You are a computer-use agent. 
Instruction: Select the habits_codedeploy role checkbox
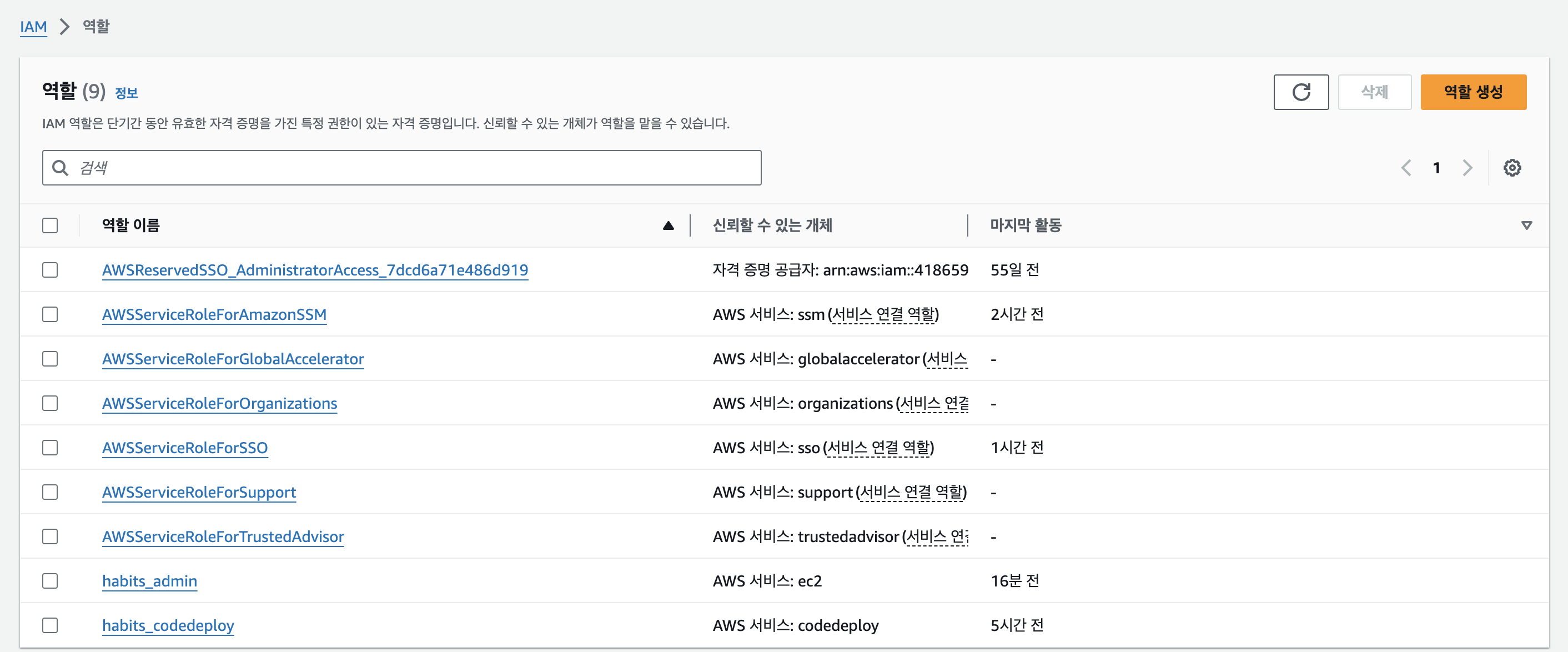point(50,625)
